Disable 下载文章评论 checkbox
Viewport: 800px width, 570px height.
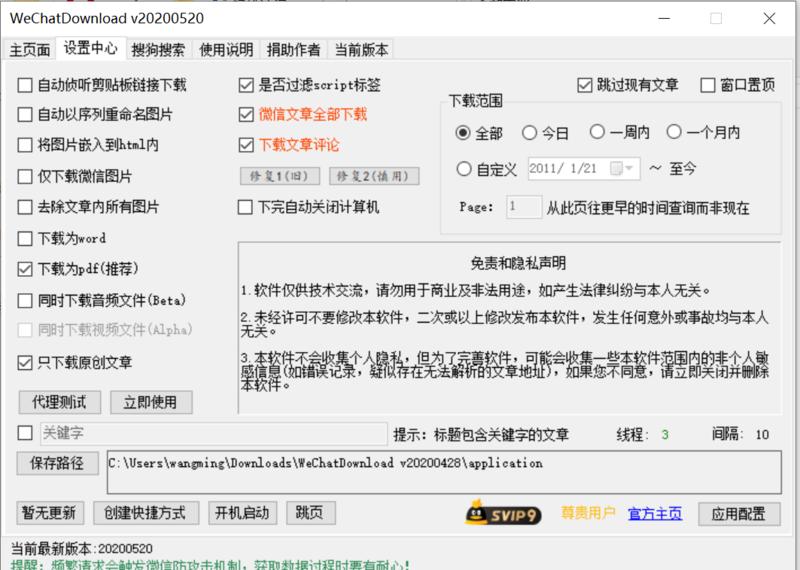tap(246, 145)
